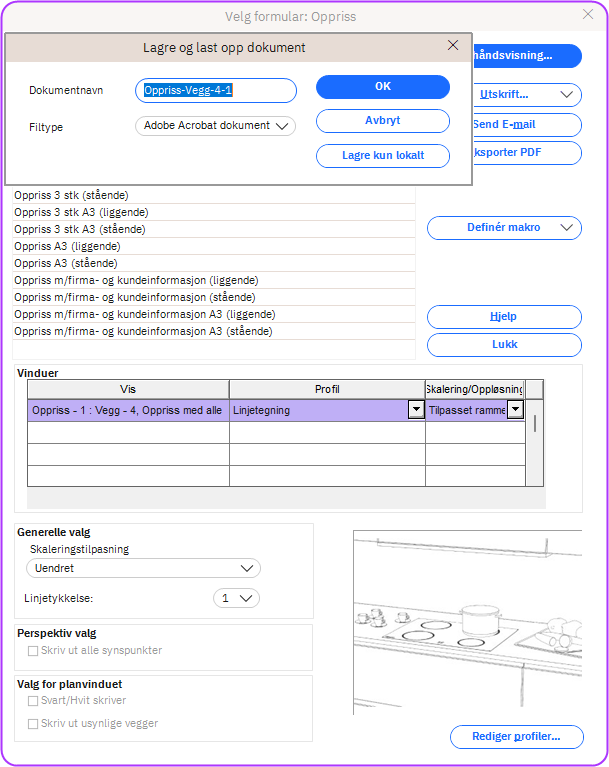Viewport: 609px width, 767px height.
Task: Click Lukk to close the form
Action: tap(504, 345)
